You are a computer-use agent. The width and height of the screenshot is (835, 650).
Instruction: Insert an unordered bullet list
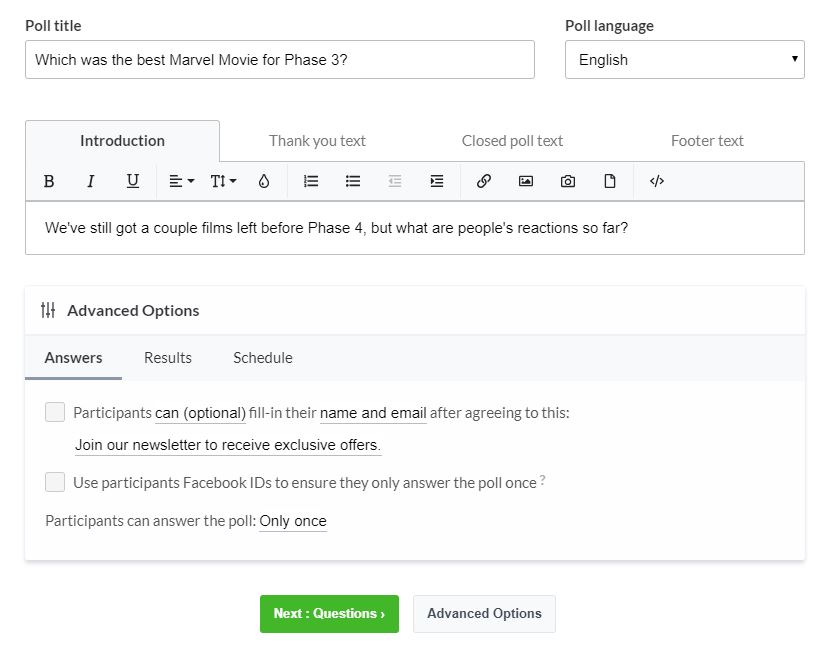pos(353,181)
